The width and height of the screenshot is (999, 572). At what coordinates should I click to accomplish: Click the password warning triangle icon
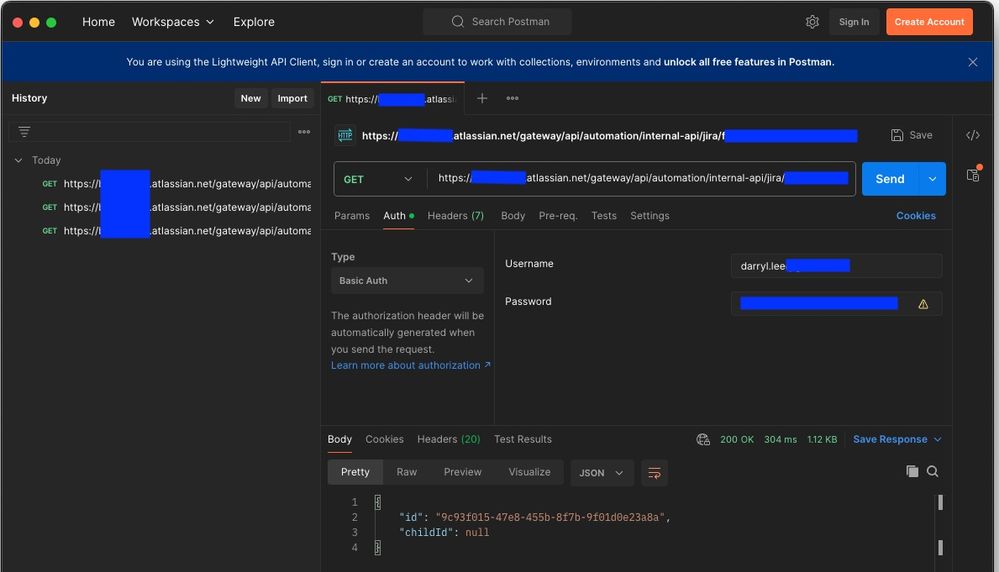pyautogui.click(x=923, y=304)
